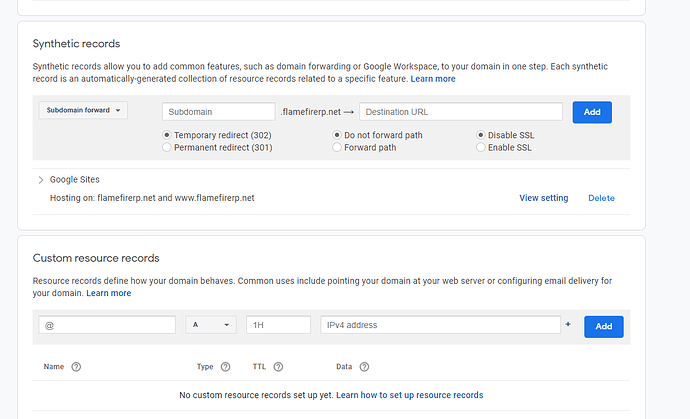
Task: Select Temporary redirect (302) option
Action: click(x=167, y=135)
